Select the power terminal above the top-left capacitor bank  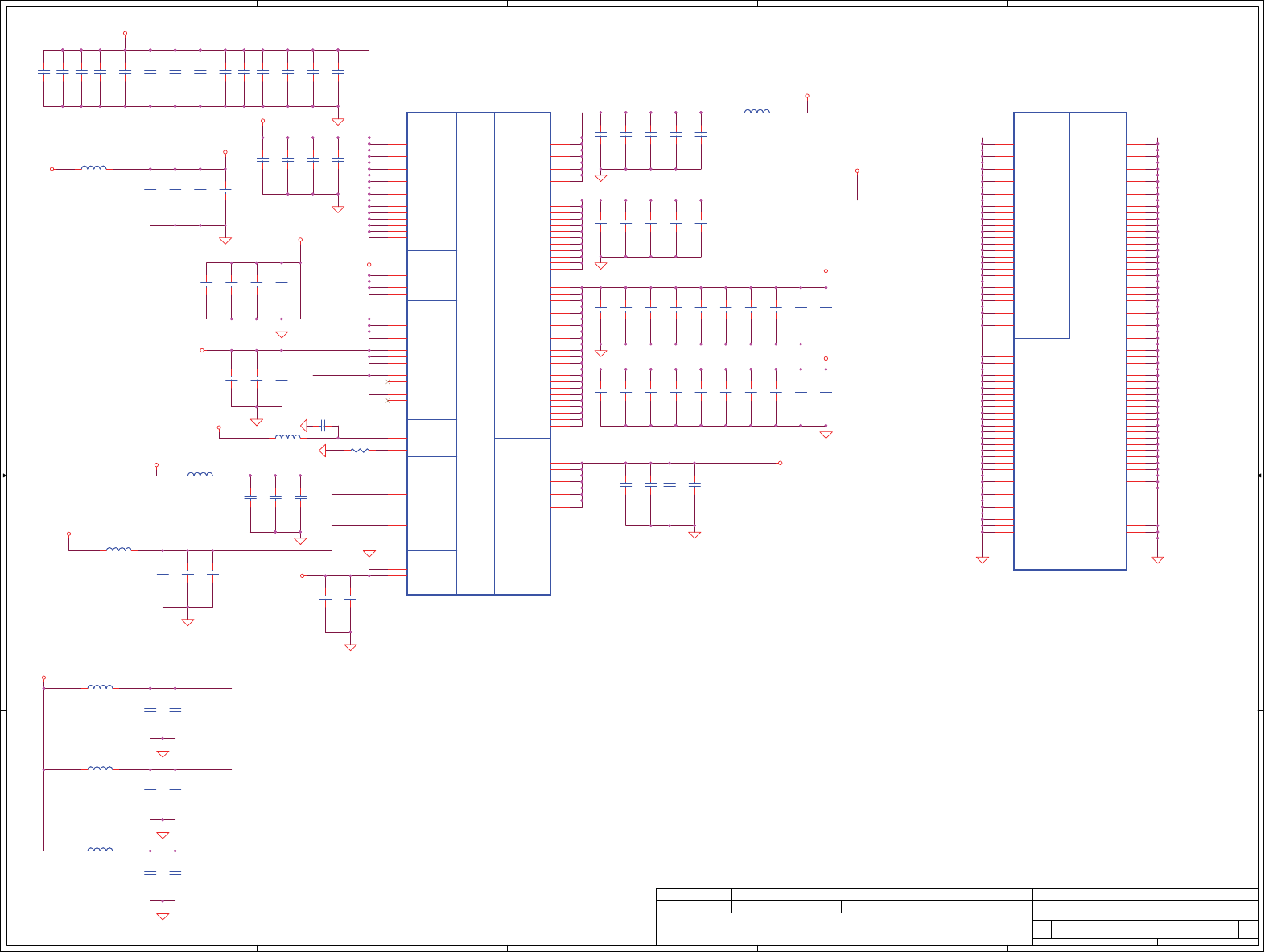(x=125, y=34)
